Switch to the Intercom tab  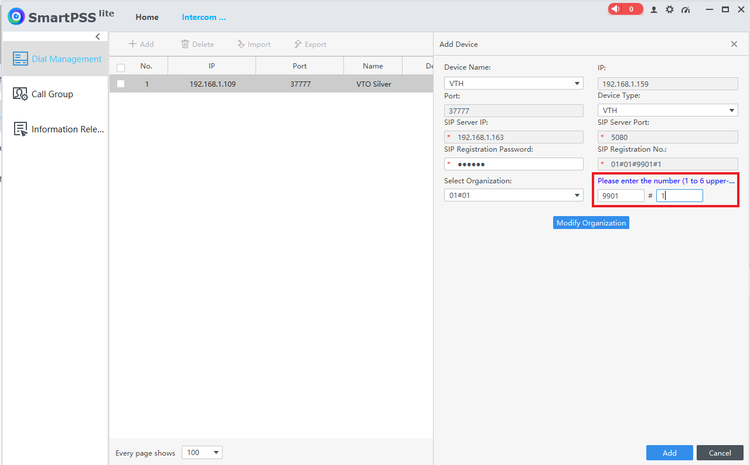coord(204,17)
